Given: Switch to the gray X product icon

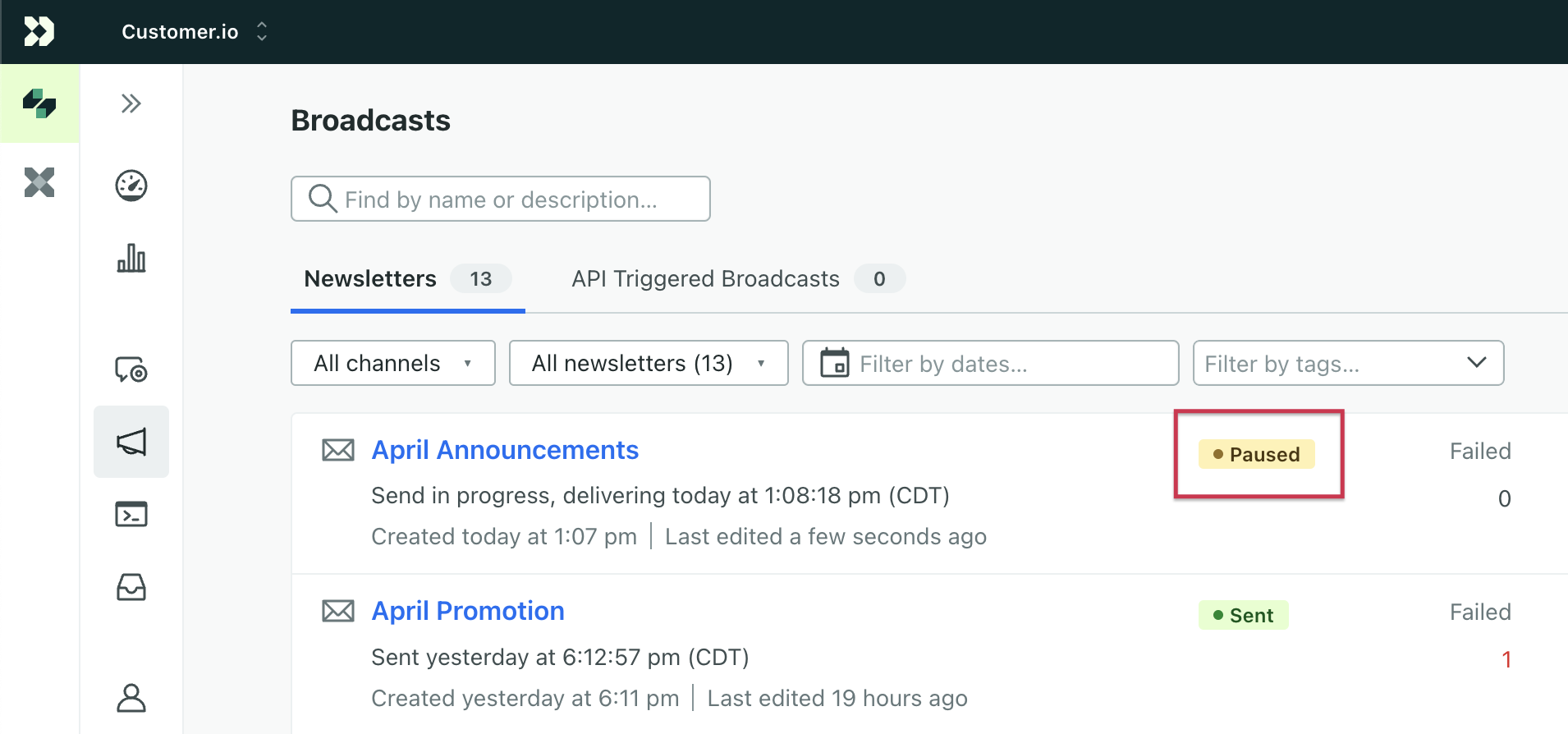Looking at the screenshot, I should [39, 182].
